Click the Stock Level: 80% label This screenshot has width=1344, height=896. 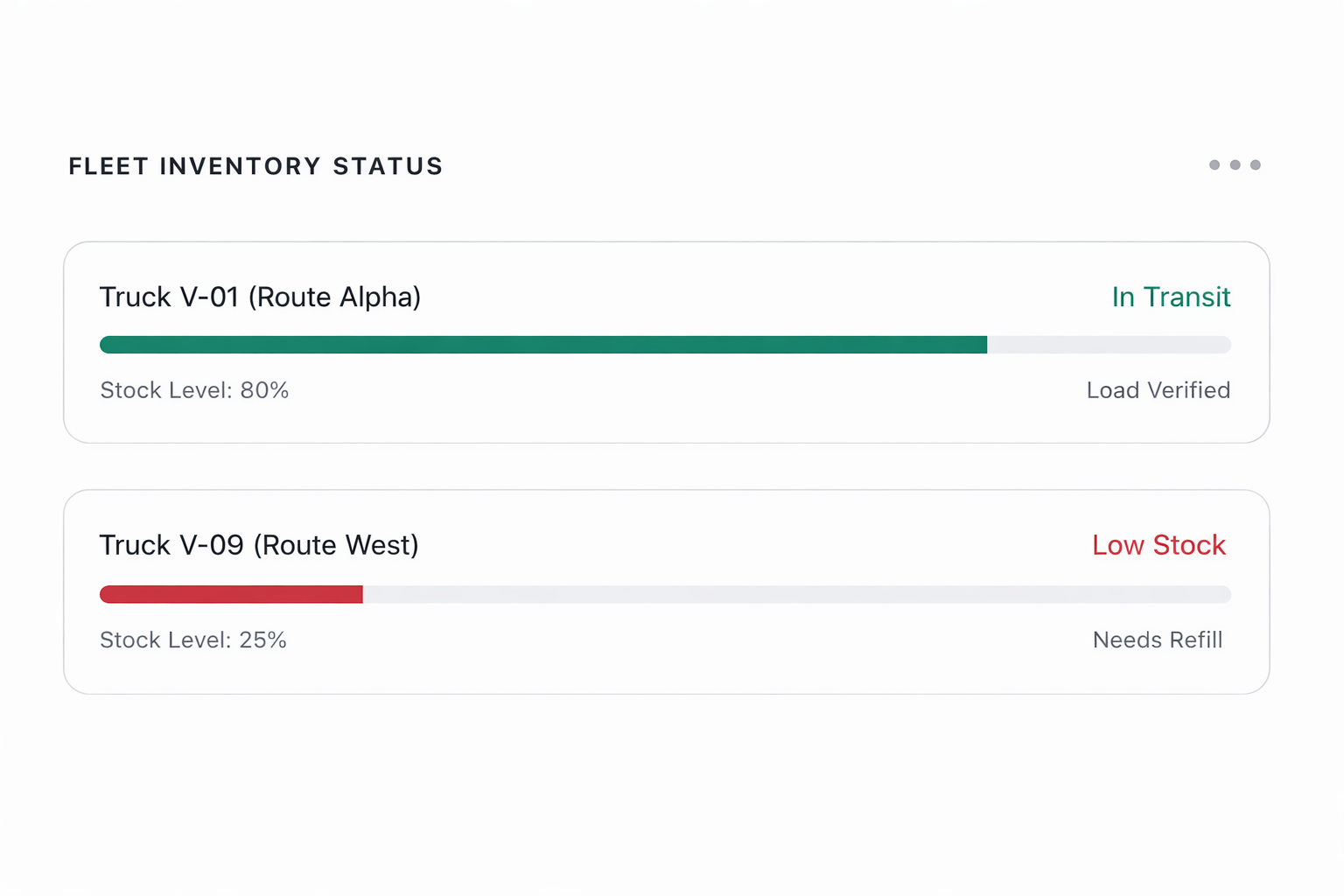(194, 390)
